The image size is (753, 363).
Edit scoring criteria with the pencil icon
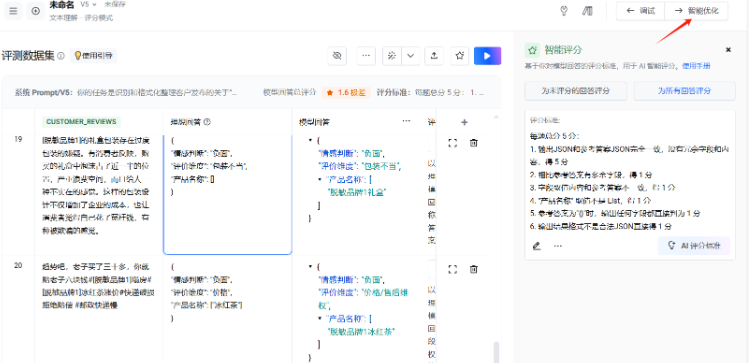coord(537,246)
